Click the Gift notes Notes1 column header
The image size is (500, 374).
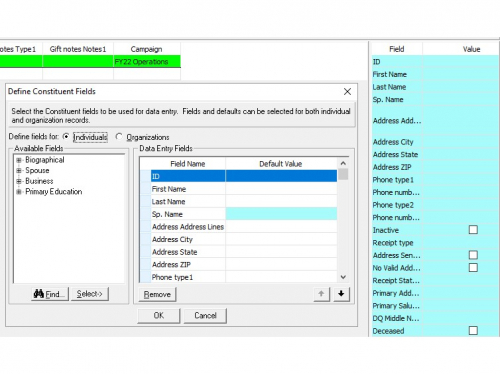click(78, 49)
